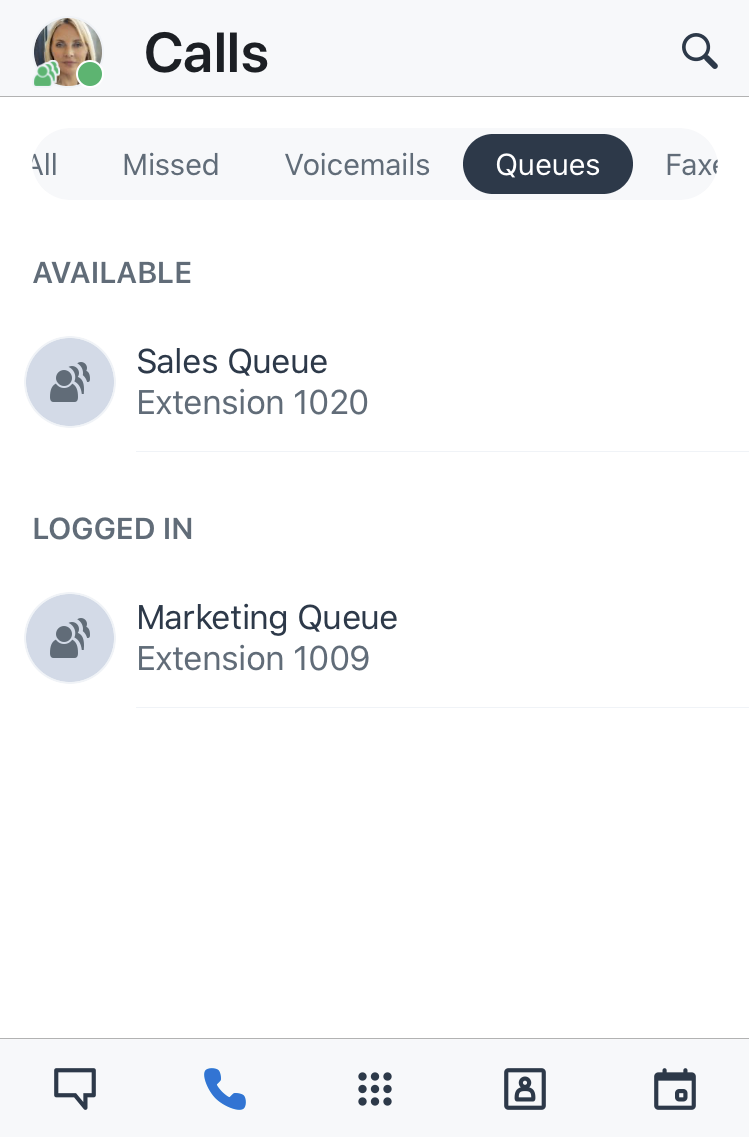Click the green presence status dot
749x1137 pixels.
click(90, 74)
